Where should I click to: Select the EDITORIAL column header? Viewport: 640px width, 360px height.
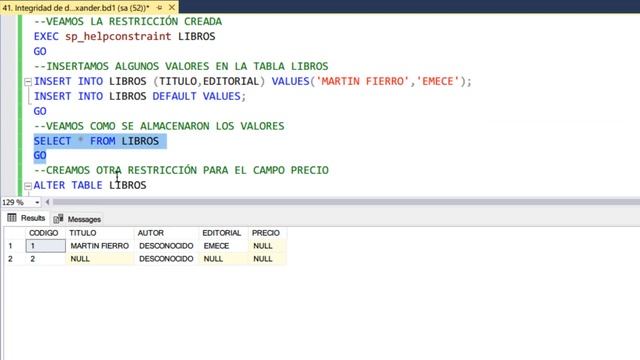click(x=223, y=233)
